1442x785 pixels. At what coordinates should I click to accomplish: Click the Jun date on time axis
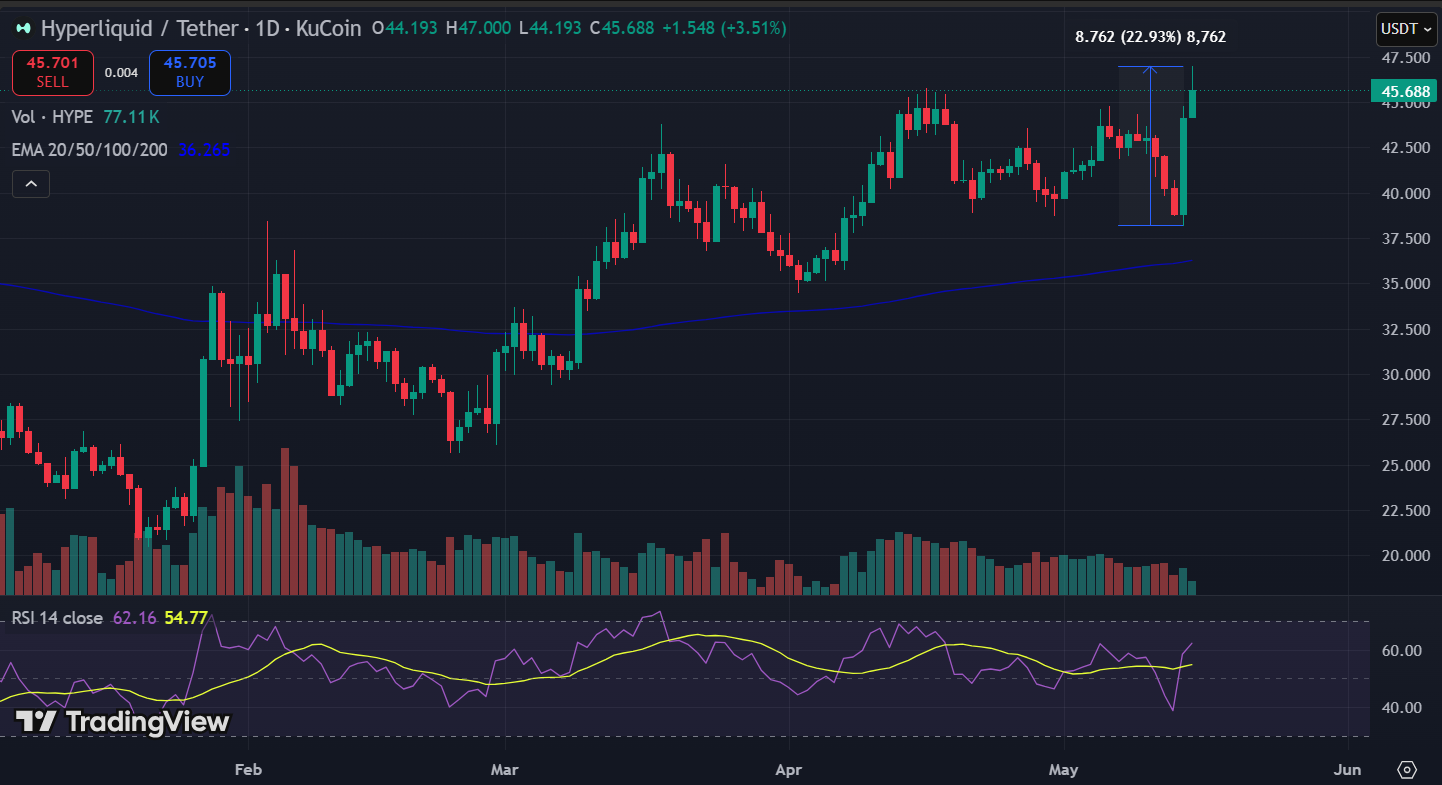[1348, 770]
